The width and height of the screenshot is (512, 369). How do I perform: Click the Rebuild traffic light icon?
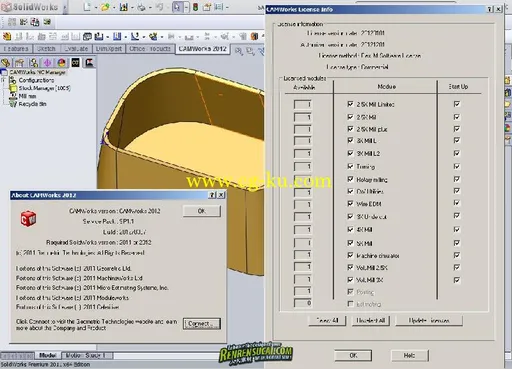click(x=196, y=7)
